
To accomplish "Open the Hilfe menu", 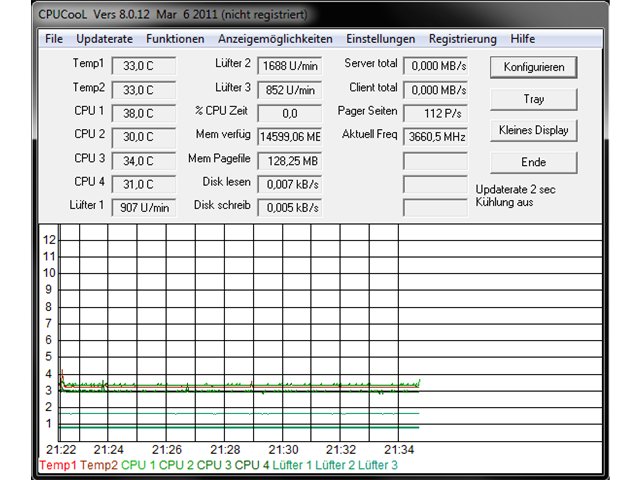I will 522,39.
